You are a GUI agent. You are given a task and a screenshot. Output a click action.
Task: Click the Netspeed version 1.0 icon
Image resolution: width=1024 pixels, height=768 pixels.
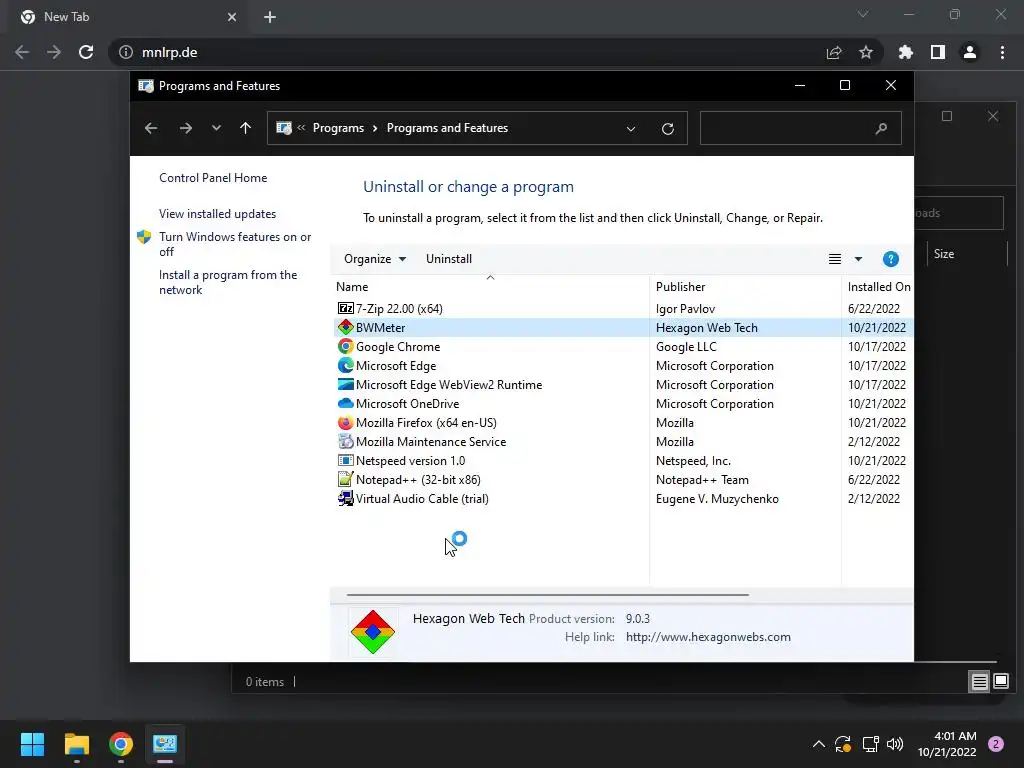[x=345, y=460]
